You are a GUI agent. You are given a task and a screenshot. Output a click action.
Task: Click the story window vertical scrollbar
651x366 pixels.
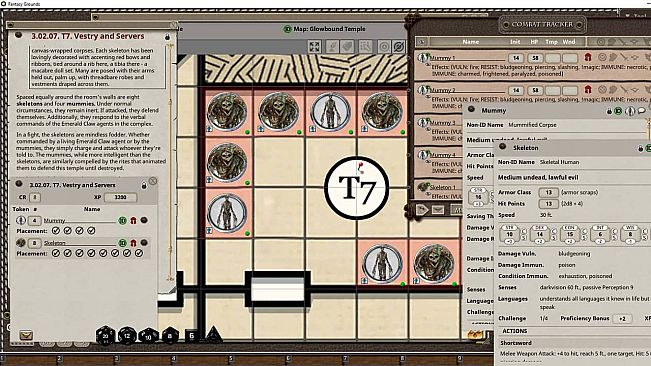pyautogui.click(x=170, y=162)
